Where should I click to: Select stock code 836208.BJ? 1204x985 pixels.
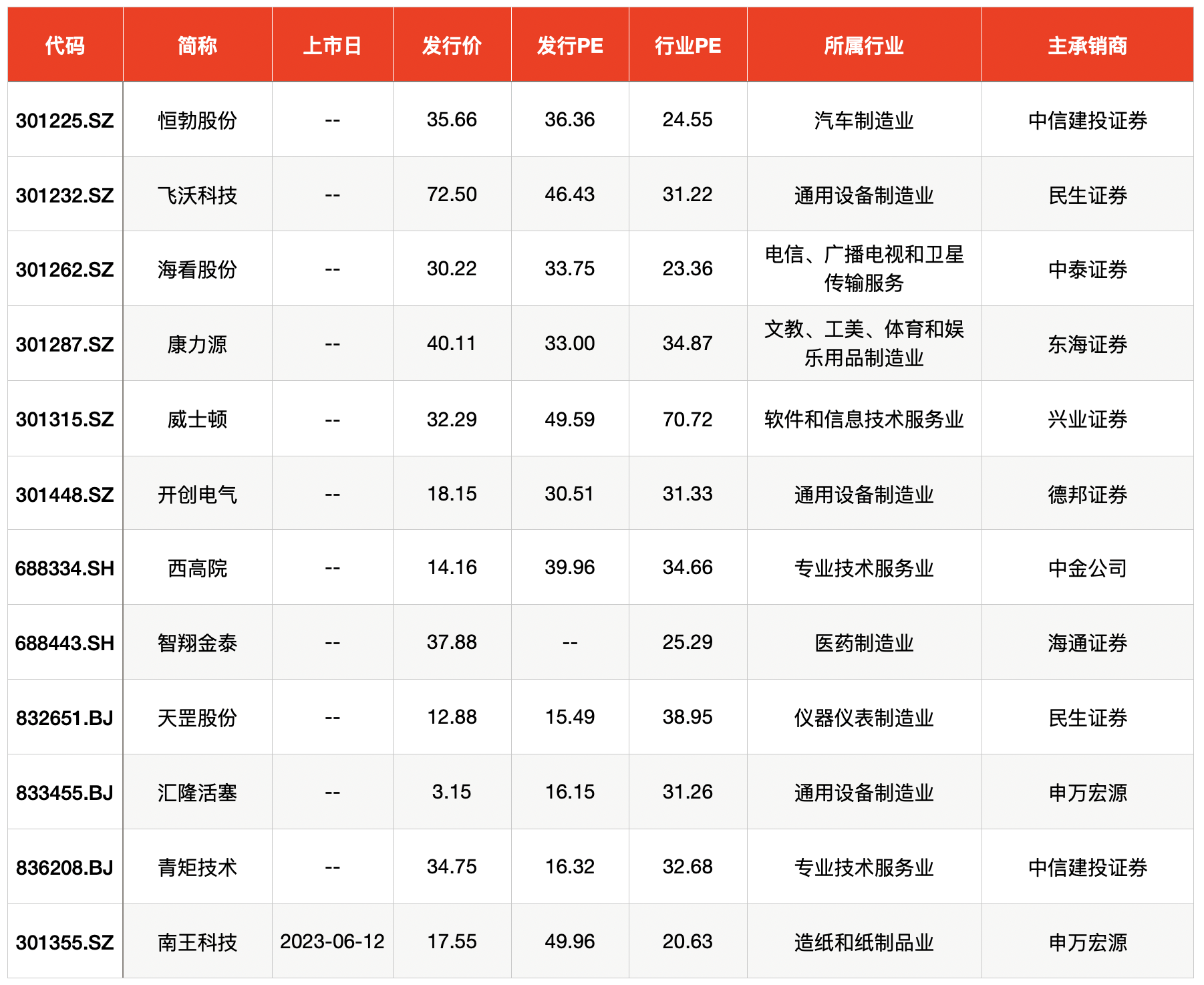click(65, 867)
